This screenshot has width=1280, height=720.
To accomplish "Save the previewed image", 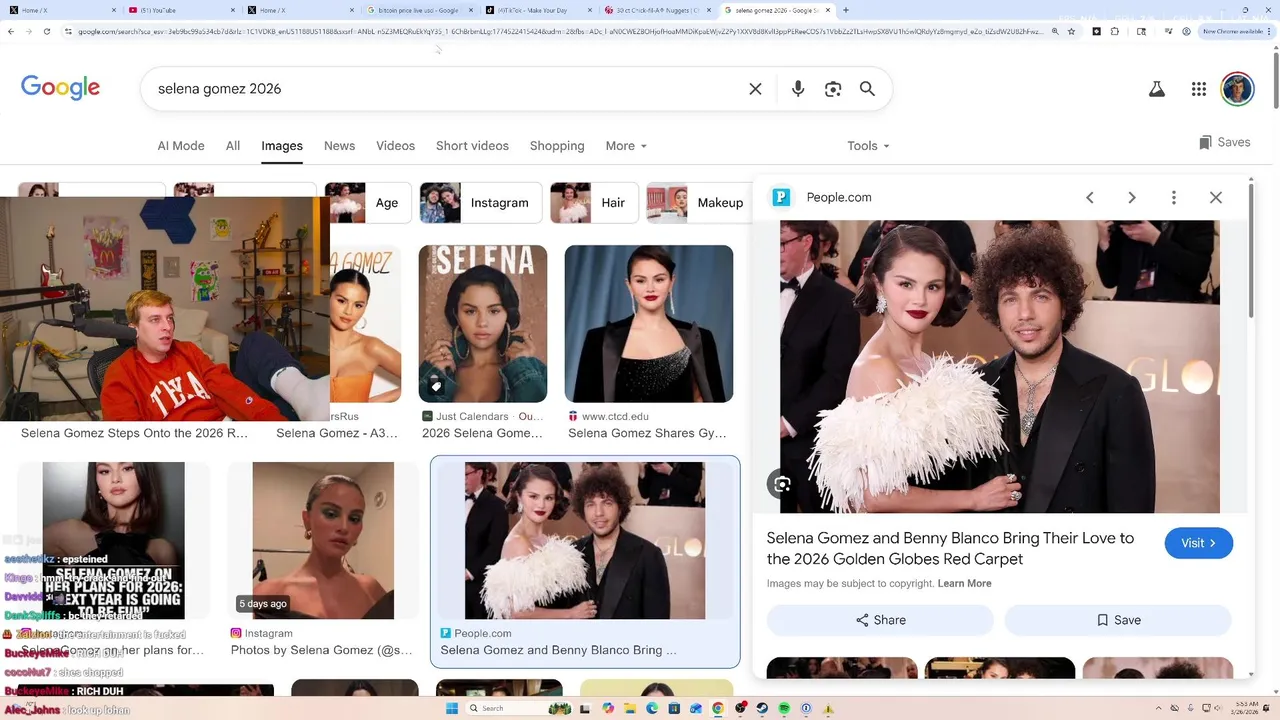I will [x=1118, y=620].
